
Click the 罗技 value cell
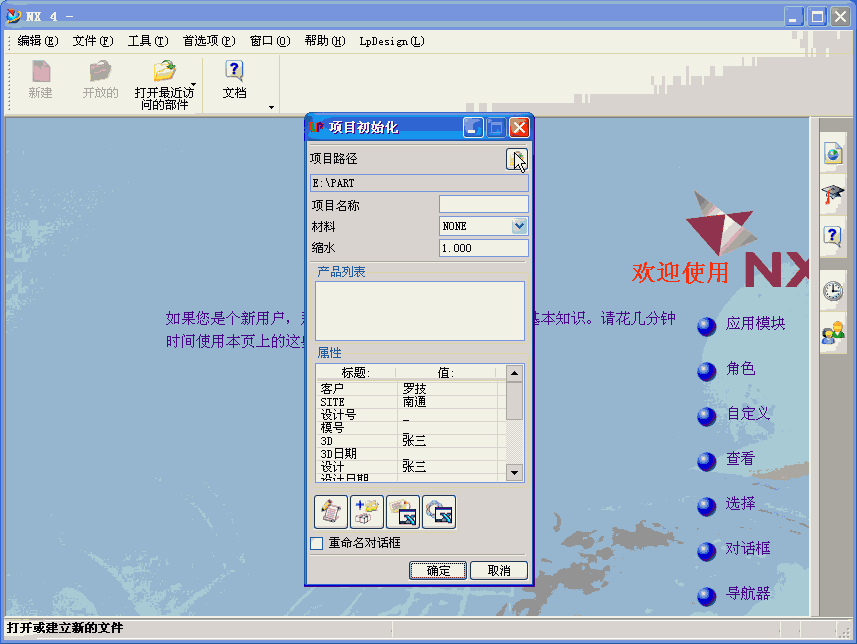click(x=448, y=389)
